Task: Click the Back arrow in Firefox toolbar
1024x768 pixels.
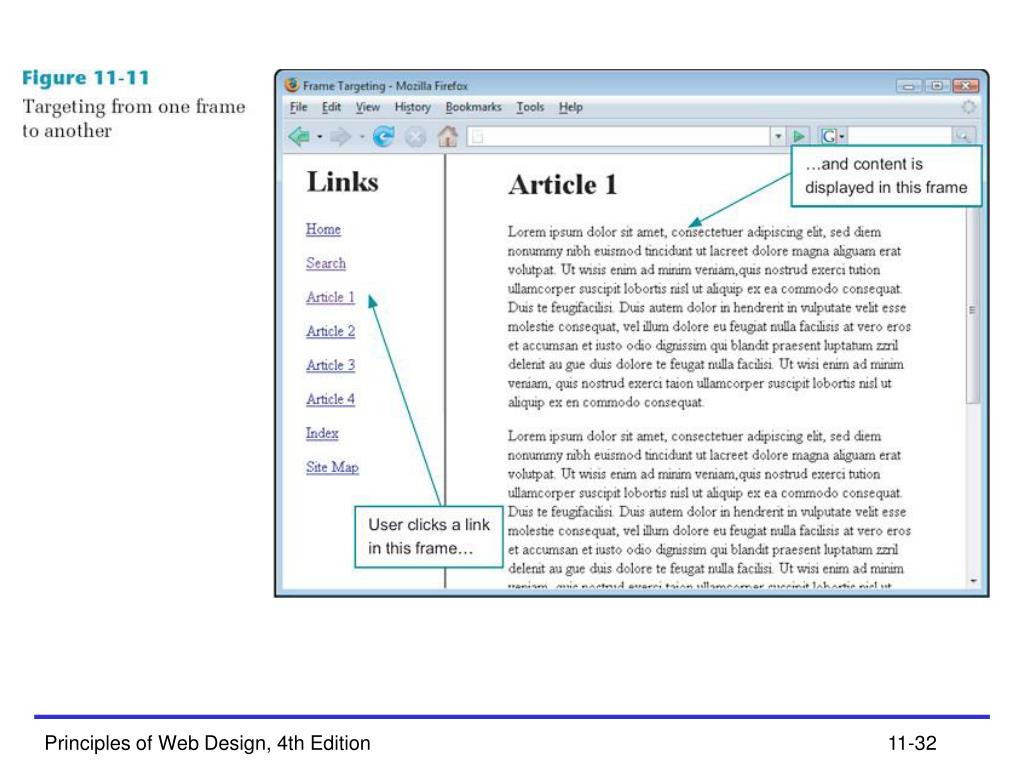Action: [299, 136]
